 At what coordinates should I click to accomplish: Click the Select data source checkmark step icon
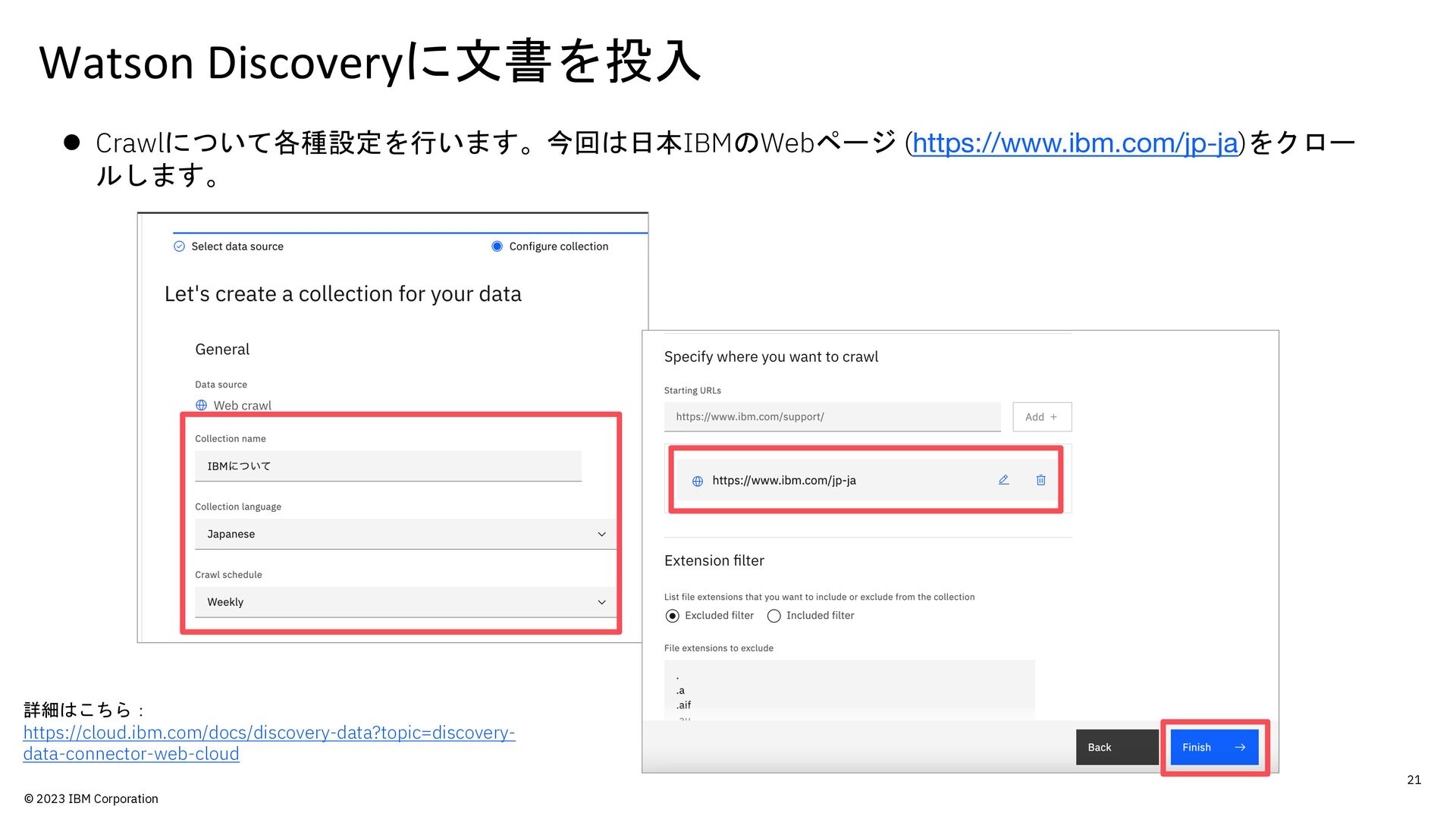pos(179,246)
